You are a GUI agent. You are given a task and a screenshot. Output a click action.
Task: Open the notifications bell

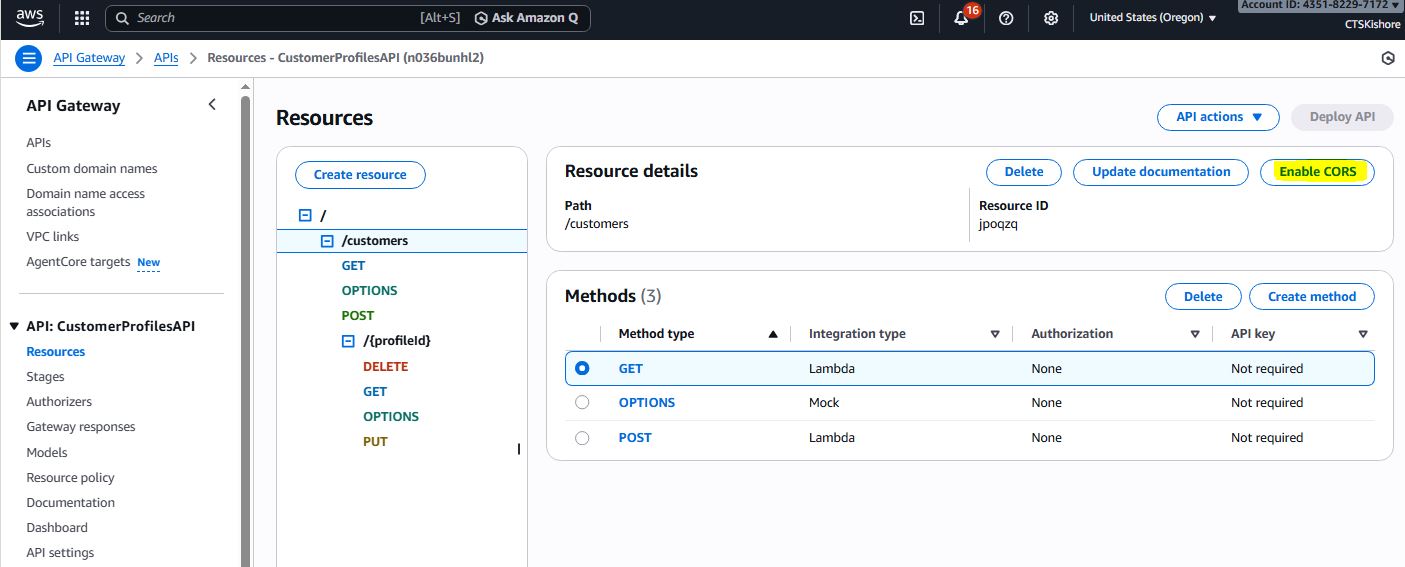click(962, 18)
